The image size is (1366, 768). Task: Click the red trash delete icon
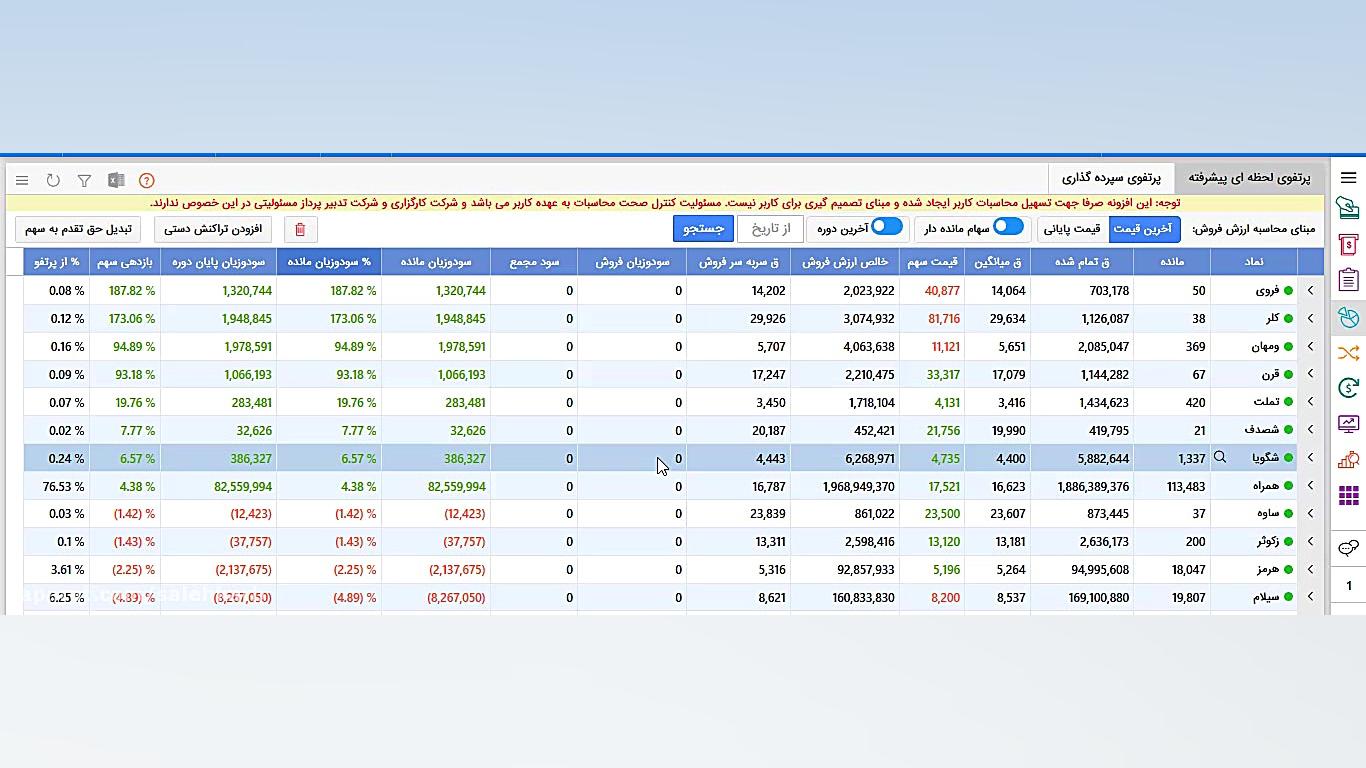point(300,229)
